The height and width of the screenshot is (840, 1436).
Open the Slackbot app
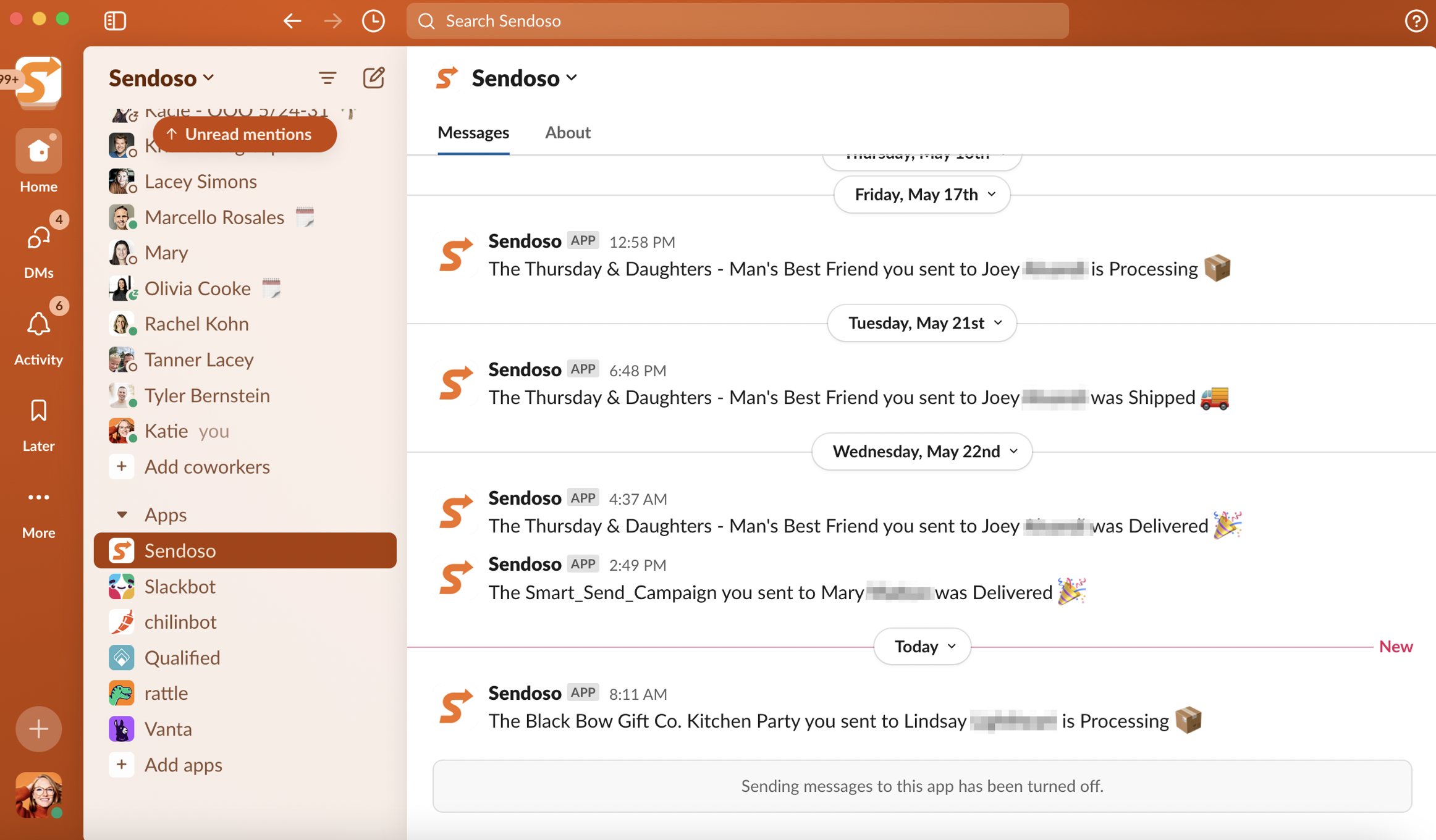(245, 586)
